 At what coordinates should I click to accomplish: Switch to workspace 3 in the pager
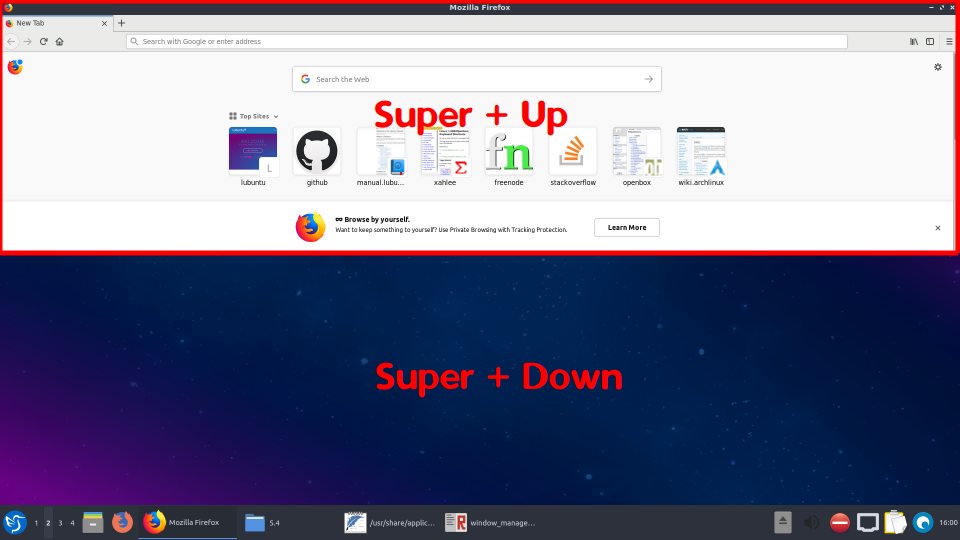pos(60,523)
